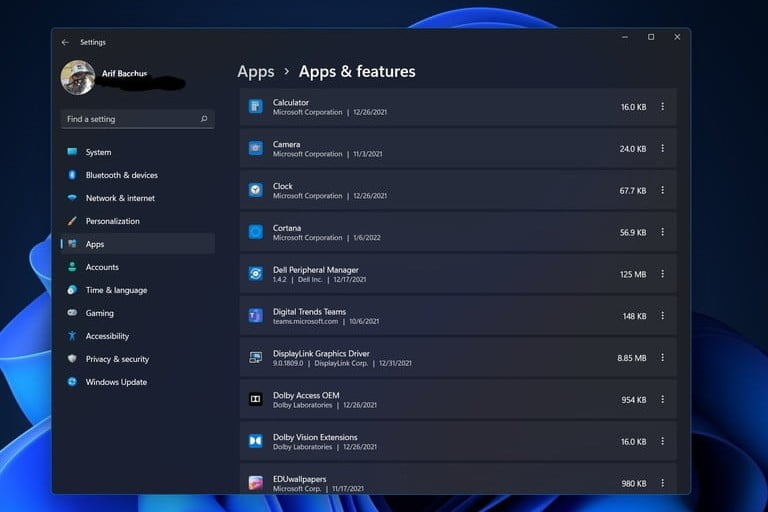
Task: Click the Accessibility figure icon
Action: [x=72, y=336]
